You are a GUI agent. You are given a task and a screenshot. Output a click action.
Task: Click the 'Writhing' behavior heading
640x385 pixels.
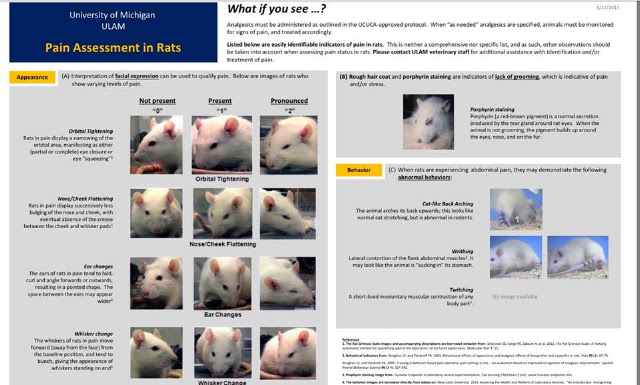[462, 251]
